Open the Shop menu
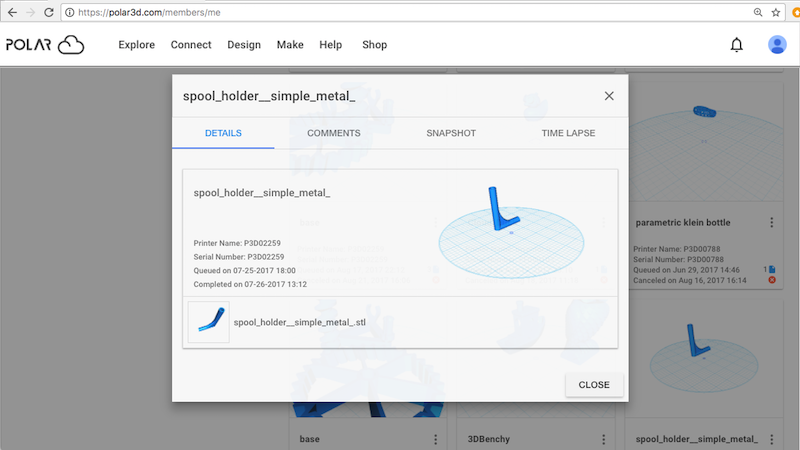The height and width of the screenshot is (450, 800). (374, 45)
